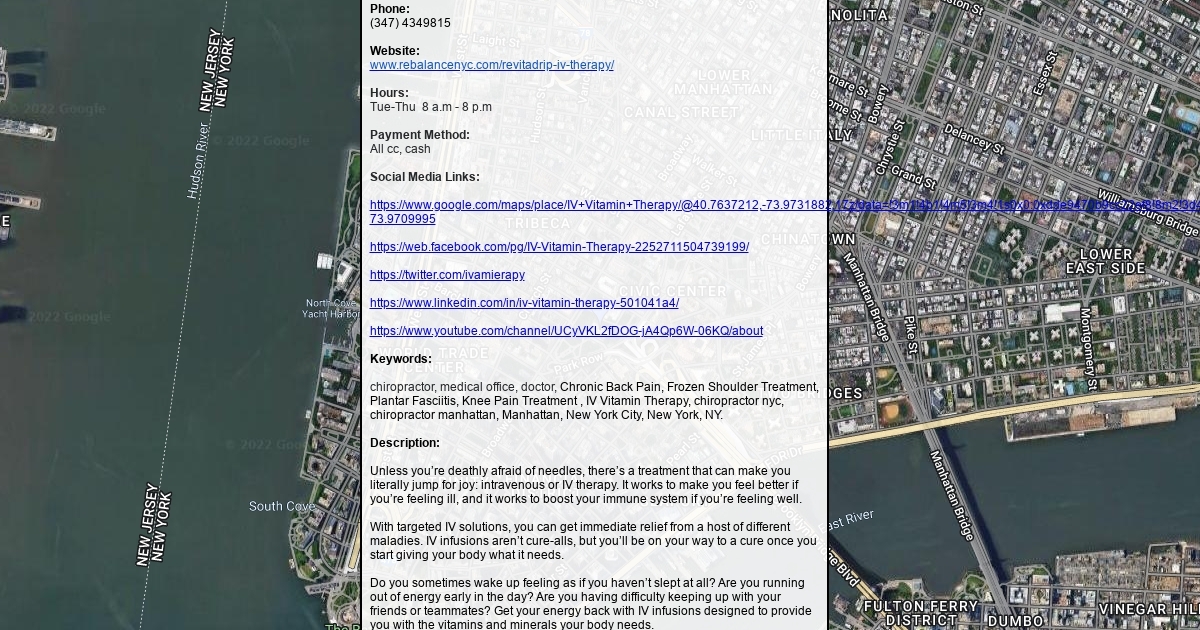Image resolution: width=1200 pixels, height=630 pixels.
Task: Click the Pike St street label
Action: point(910,335)
